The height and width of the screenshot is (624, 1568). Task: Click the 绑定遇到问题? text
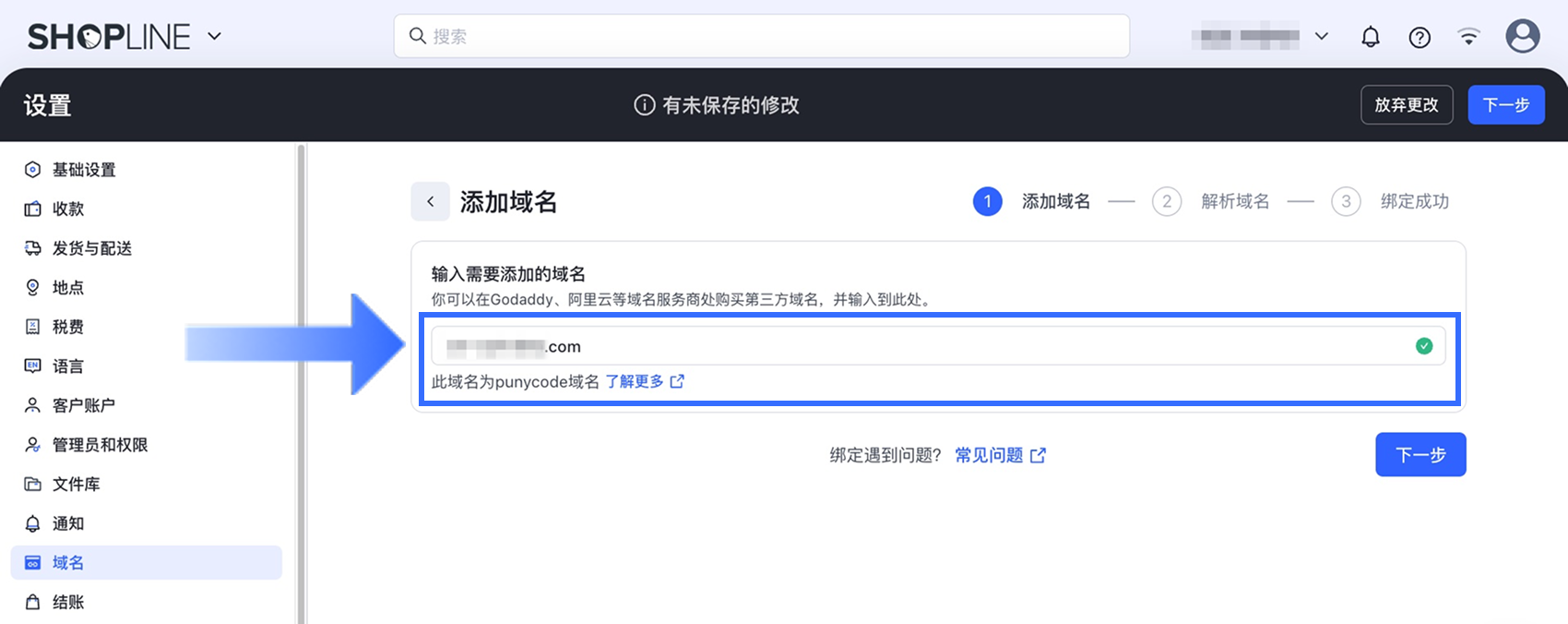[885, 455]
